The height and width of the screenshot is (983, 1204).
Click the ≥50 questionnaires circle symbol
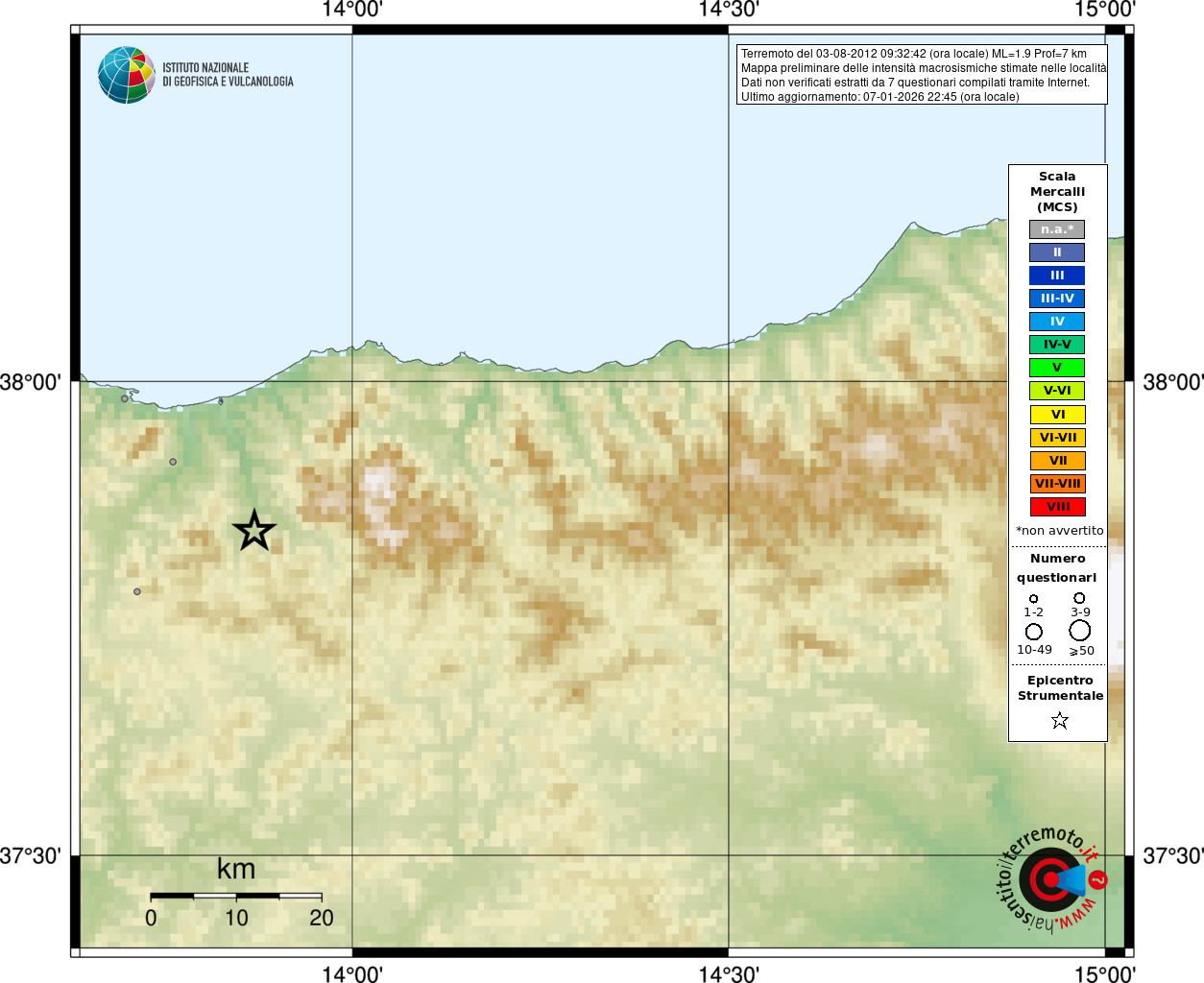point(1080,631)
